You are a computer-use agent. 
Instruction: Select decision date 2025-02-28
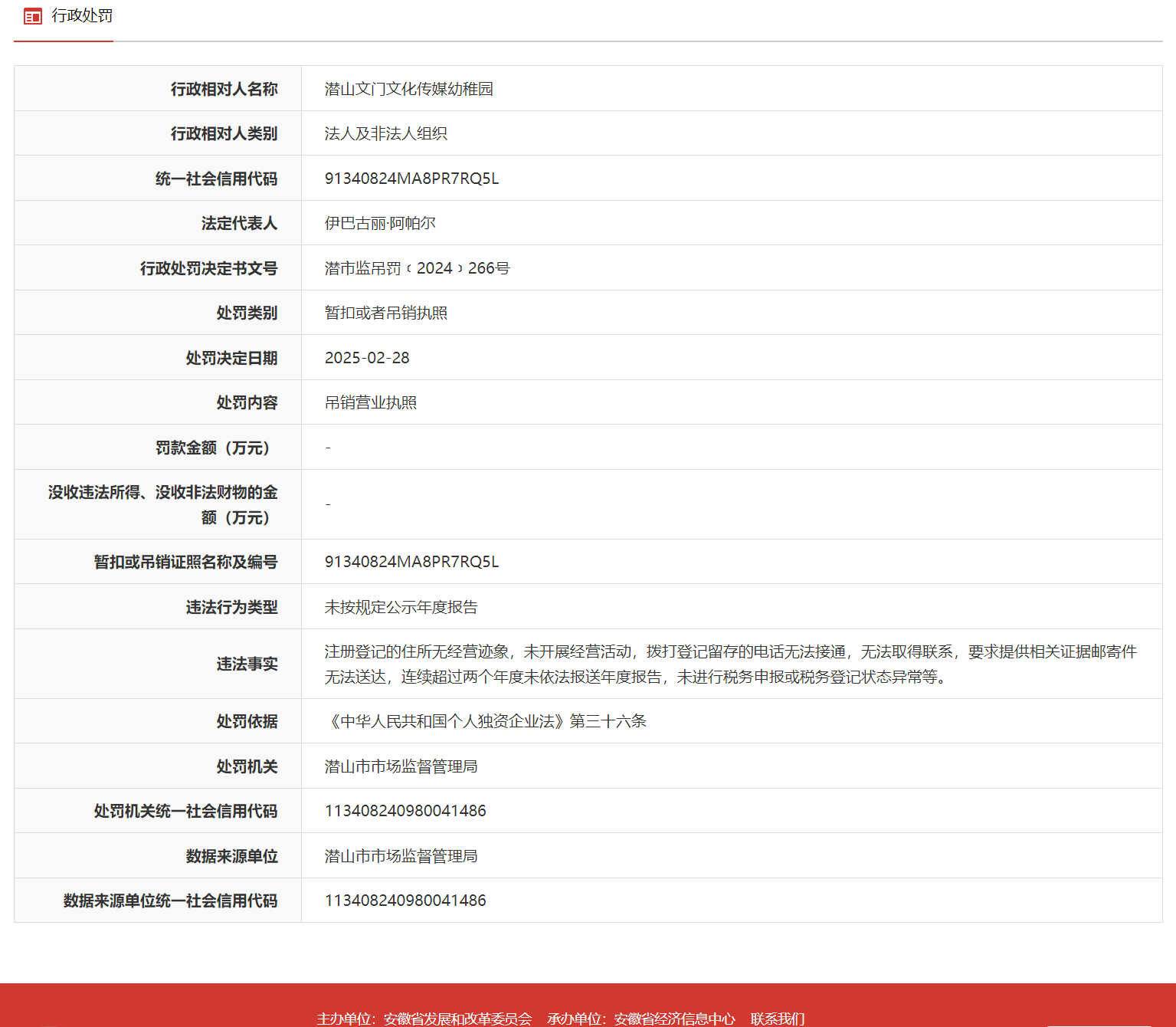click(x=367, y=358)
